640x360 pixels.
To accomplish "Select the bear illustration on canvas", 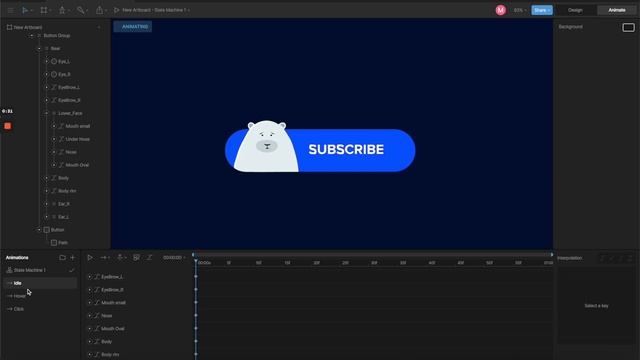I will (266, 146).
